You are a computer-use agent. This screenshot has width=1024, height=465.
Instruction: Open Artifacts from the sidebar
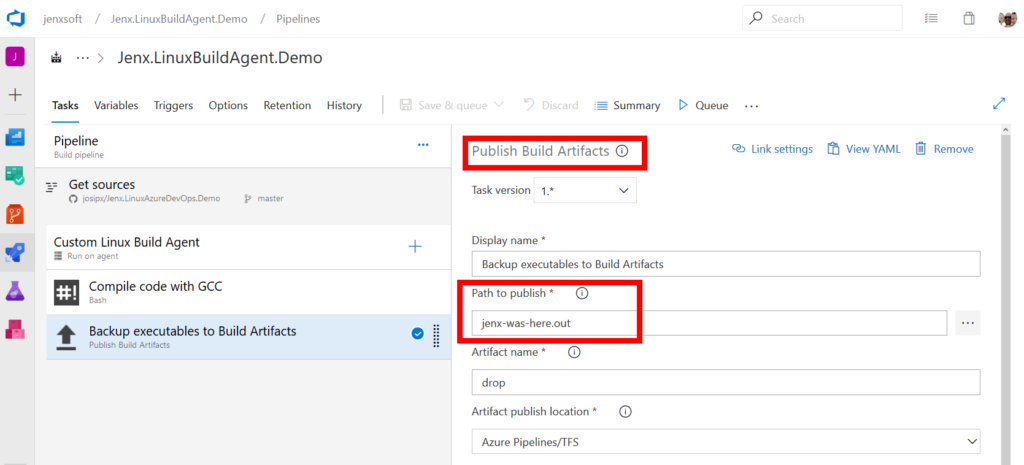[x=15, y=329]
